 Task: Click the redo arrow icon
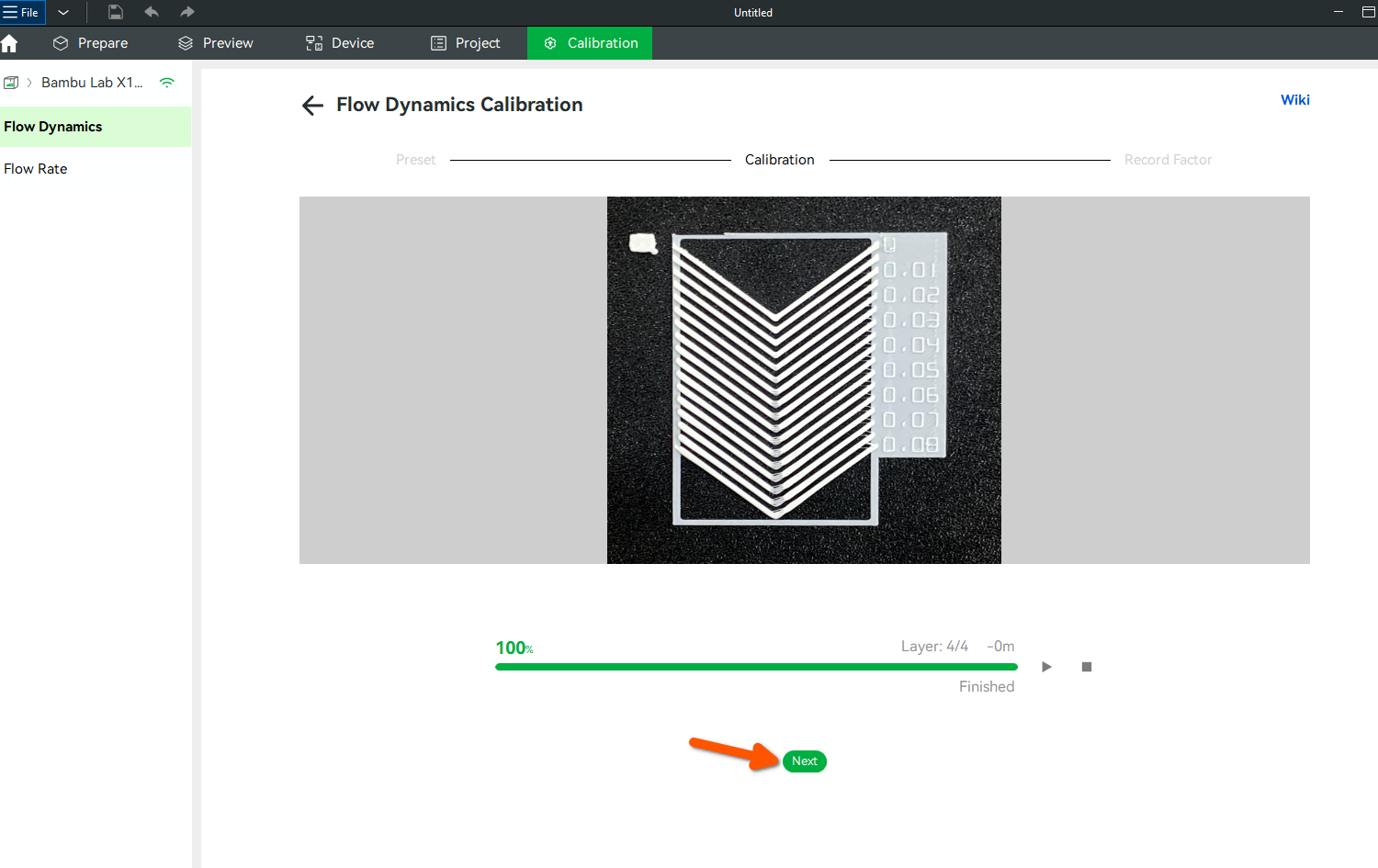coord(187,12)
